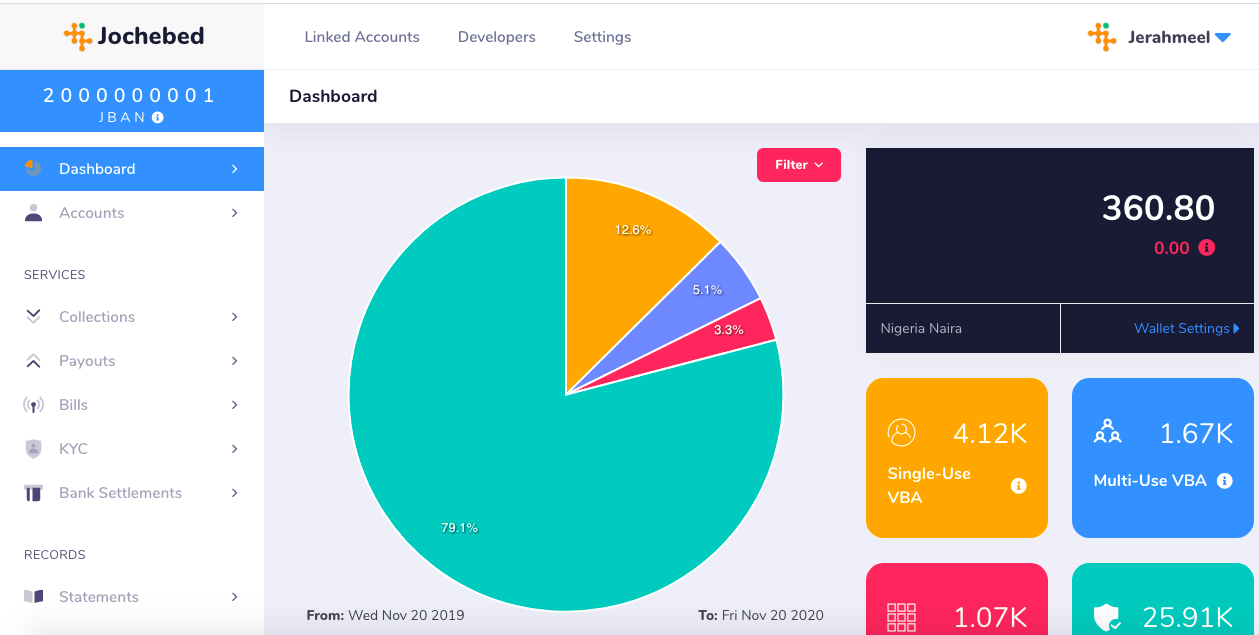Click the red info icon beside 0.00
This screenshot has width=1259, height=635.
click(1207, 248)
